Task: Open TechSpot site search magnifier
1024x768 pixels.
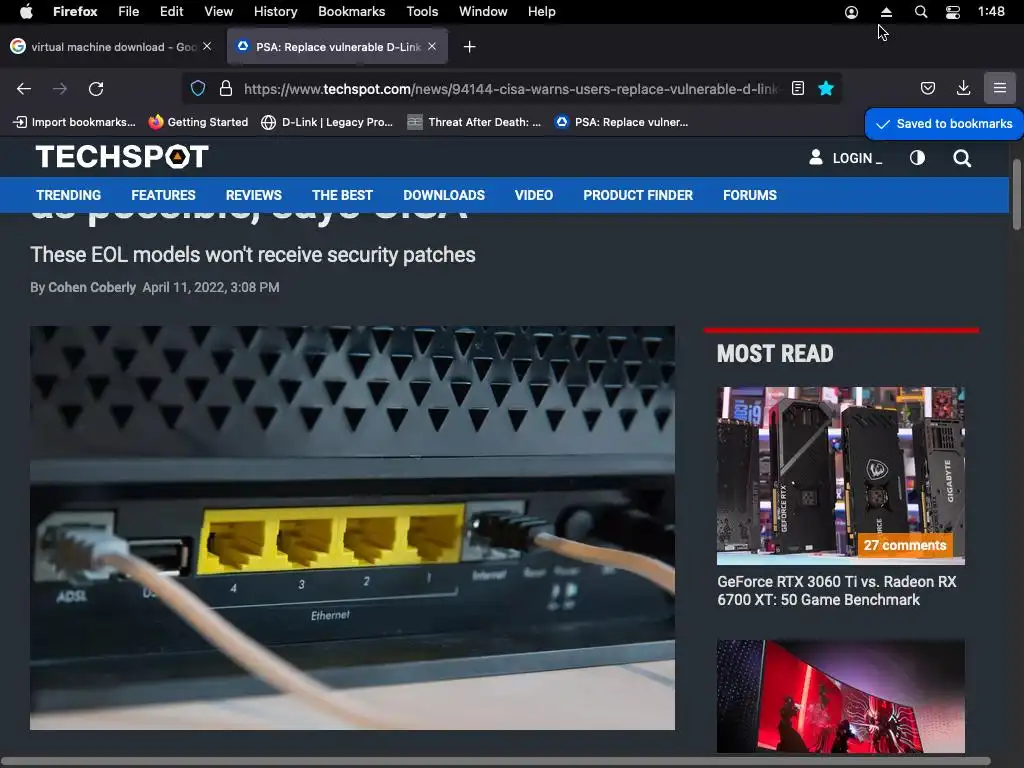Action: pos(961,158)
